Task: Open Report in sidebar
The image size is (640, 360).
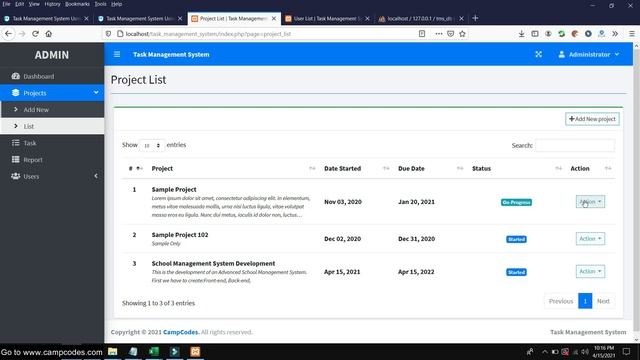Action: pos(52,160)
